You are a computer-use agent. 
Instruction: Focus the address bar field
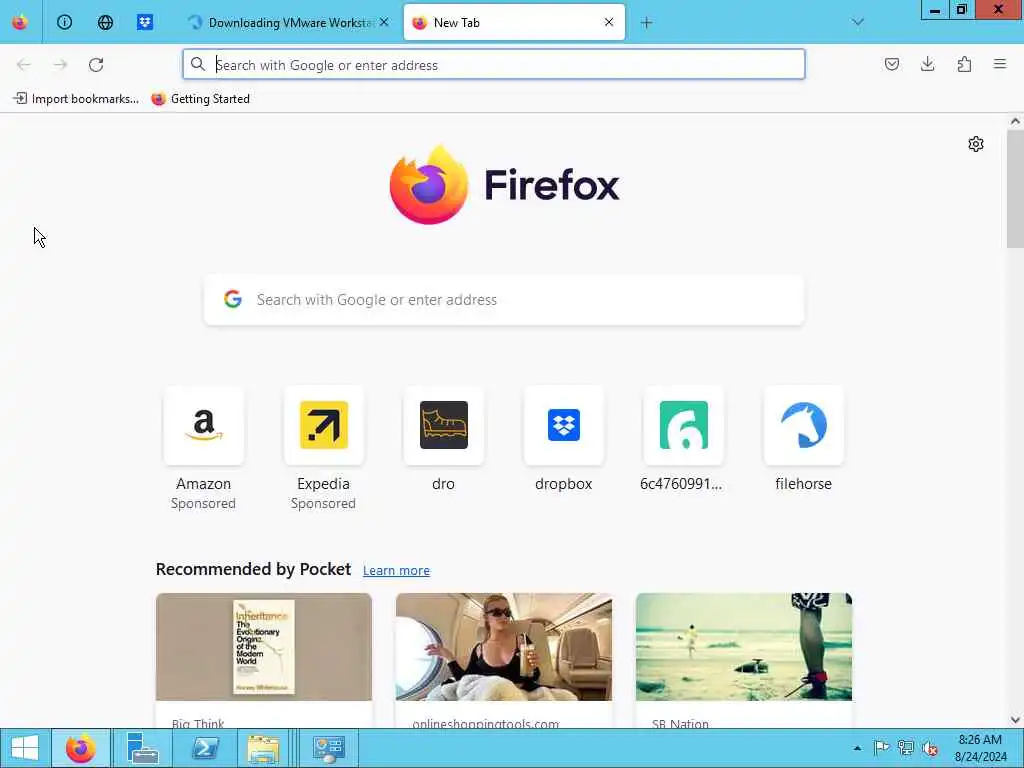494,65
